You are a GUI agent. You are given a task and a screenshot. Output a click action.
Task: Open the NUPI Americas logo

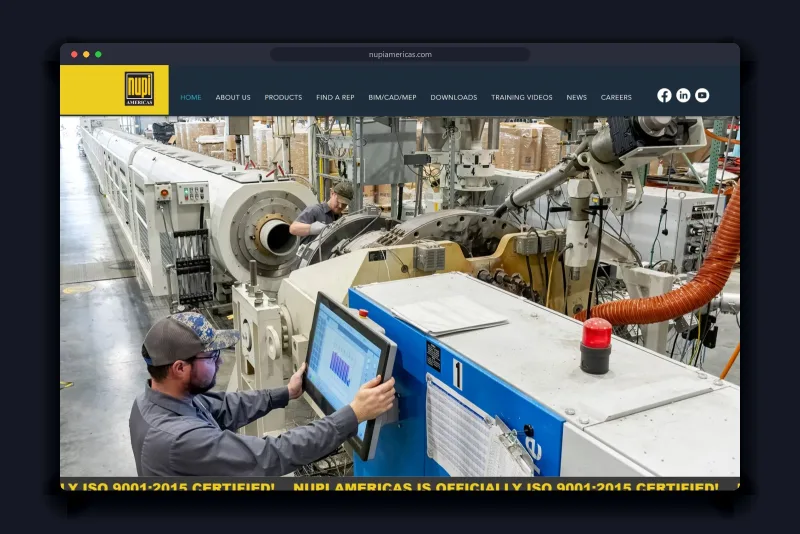[139, 89]
